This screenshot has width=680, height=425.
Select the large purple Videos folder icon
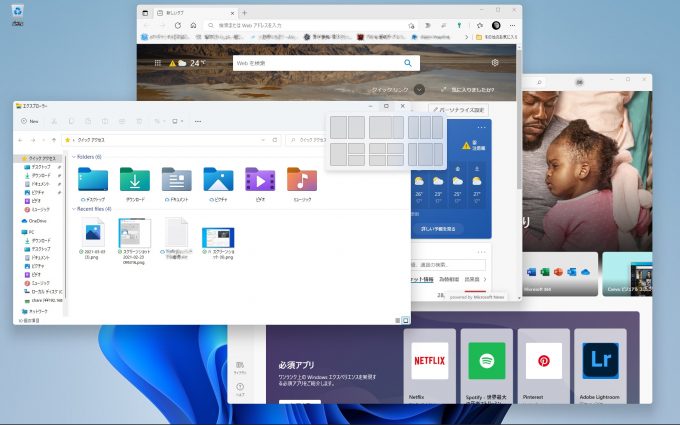(260, 180)
